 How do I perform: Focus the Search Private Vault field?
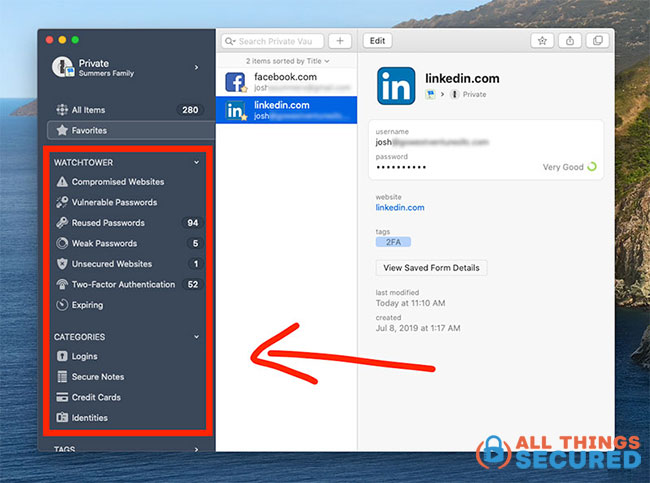pos(273,41)
